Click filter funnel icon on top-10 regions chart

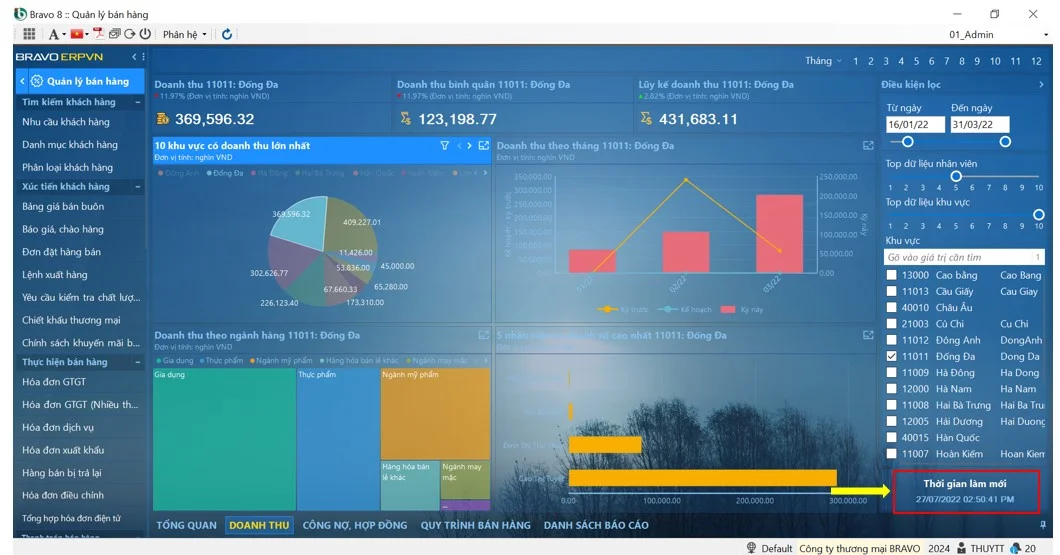pyautogui.click(x=445, y=146)
